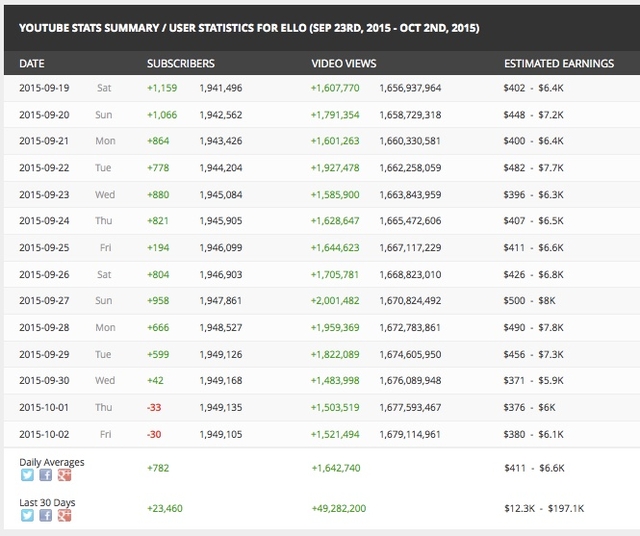Select date 2015-09-20
Viewport: 640px width, 536px height.
tap(44, 115)
